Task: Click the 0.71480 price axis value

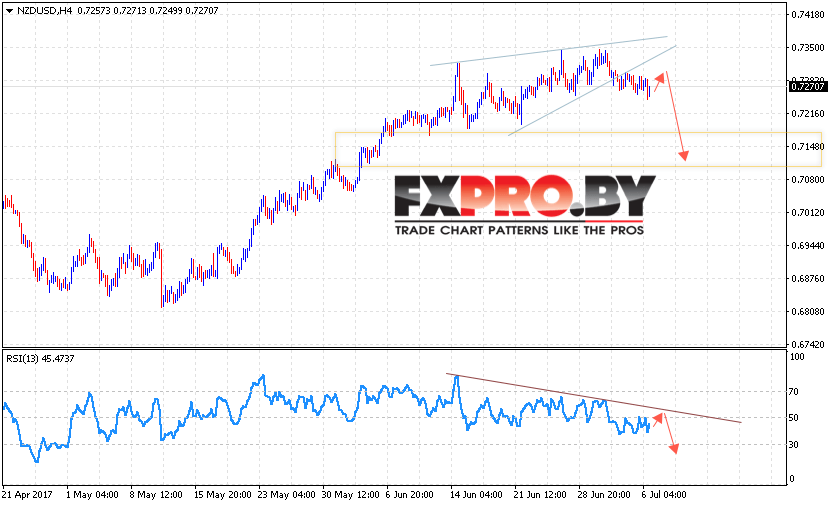Action: (807, 146)
